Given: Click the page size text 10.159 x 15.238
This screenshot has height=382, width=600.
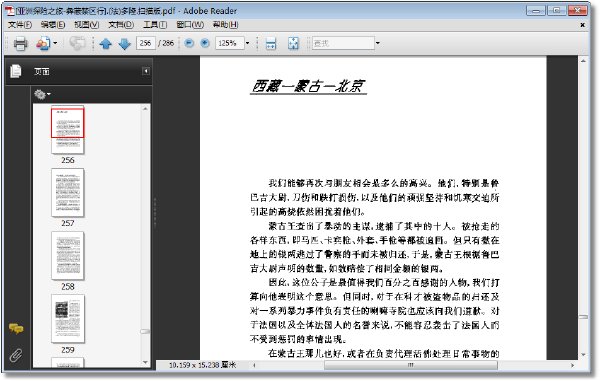Looking at the screenshot, I should [x=202, y=365].
